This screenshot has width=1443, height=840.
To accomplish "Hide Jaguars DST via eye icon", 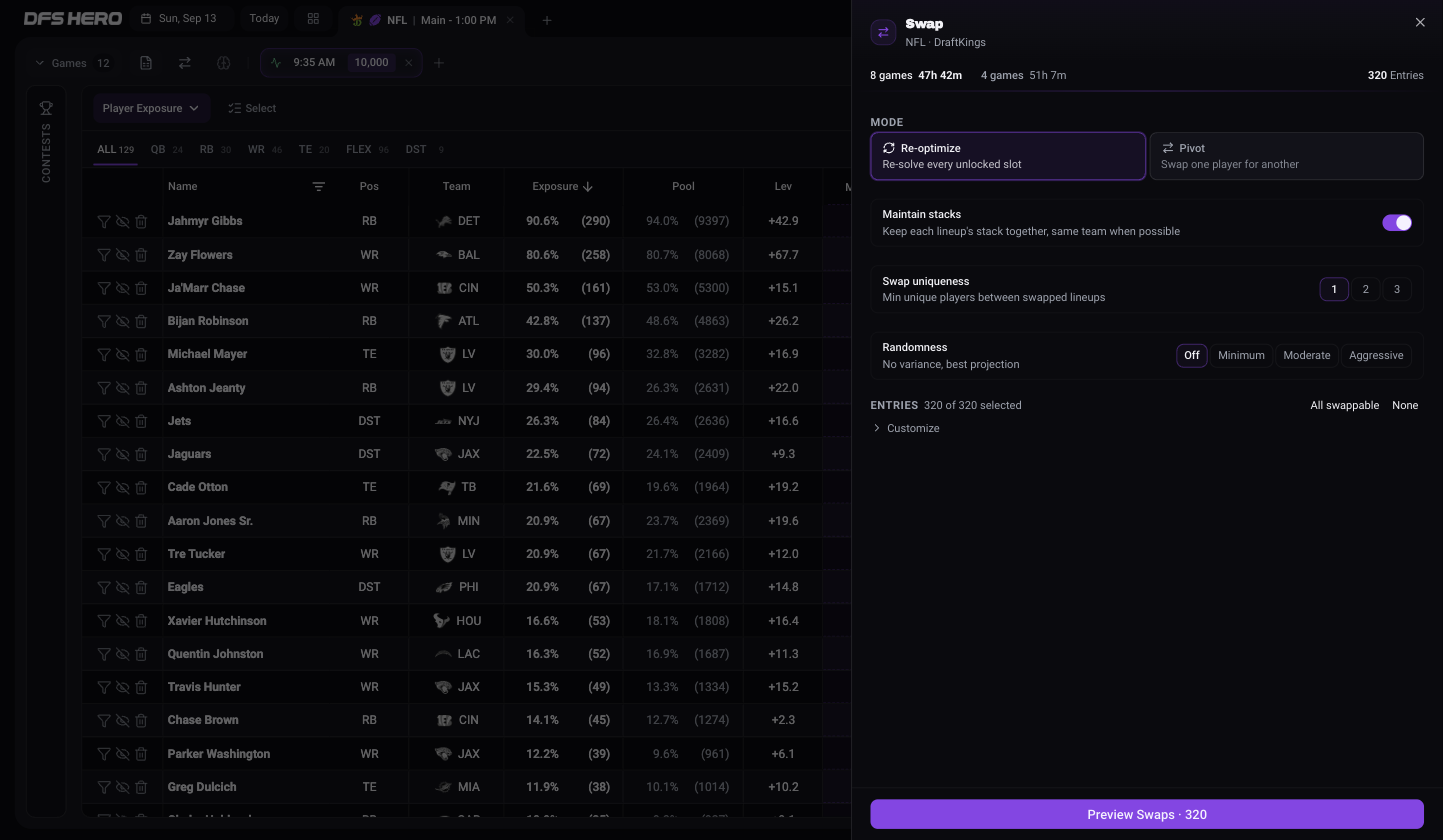I will pos(123,454).
